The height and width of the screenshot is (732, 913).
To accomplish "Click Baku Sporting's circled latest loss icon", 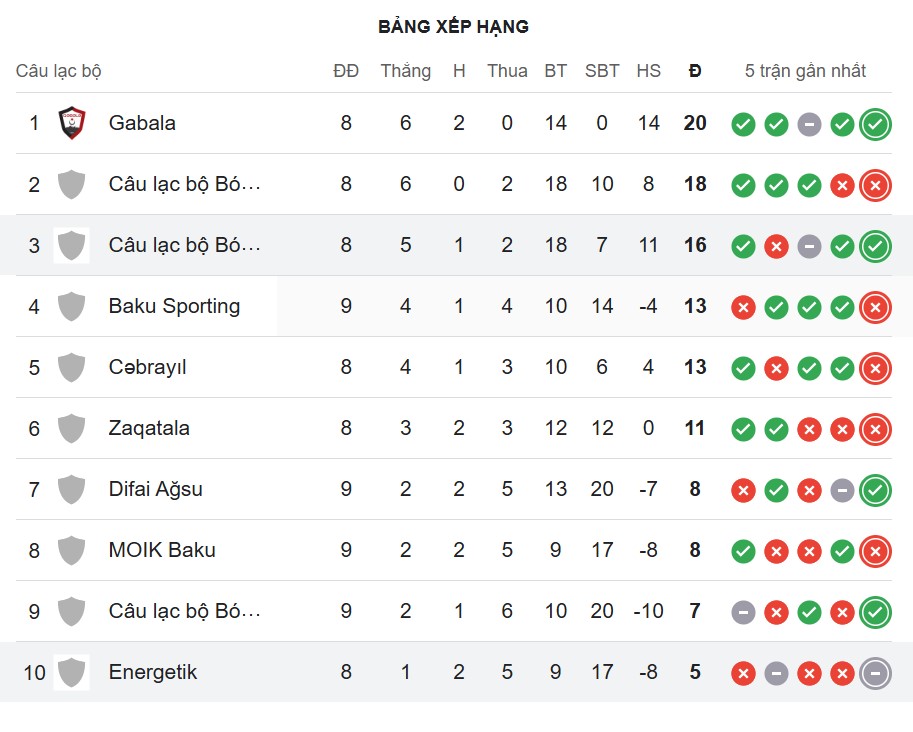I will pos(875,307).
